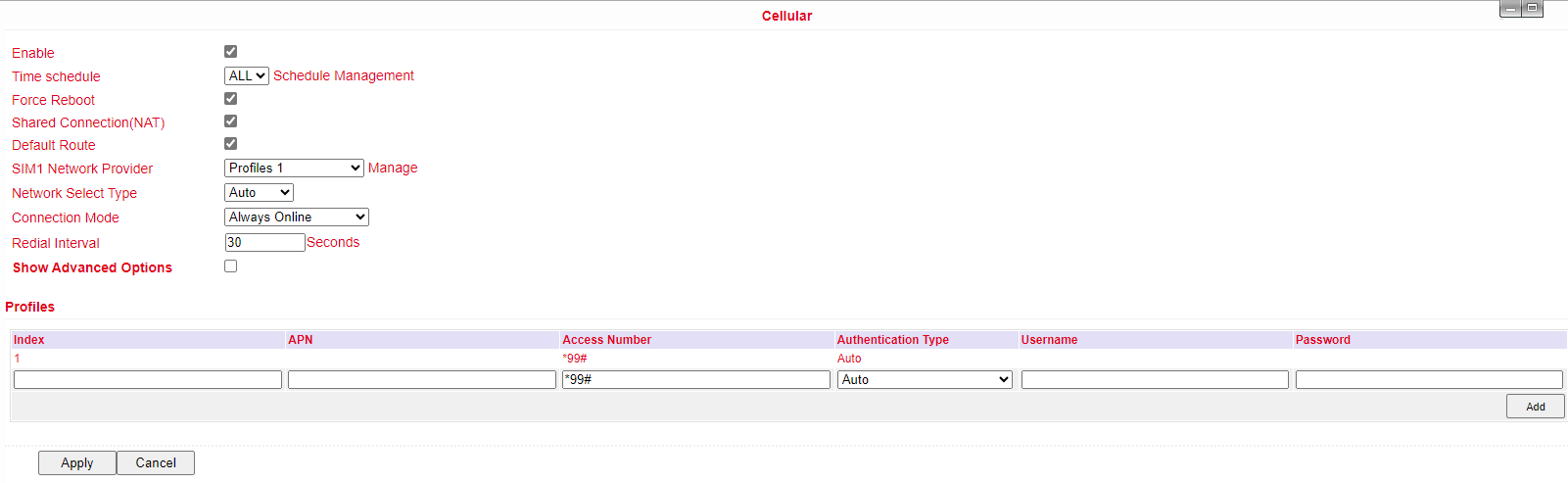The image size is (1568, 483).
Task: Toggle the Enable checkbox
Action: pyautogui.click(x=231, y=52)
